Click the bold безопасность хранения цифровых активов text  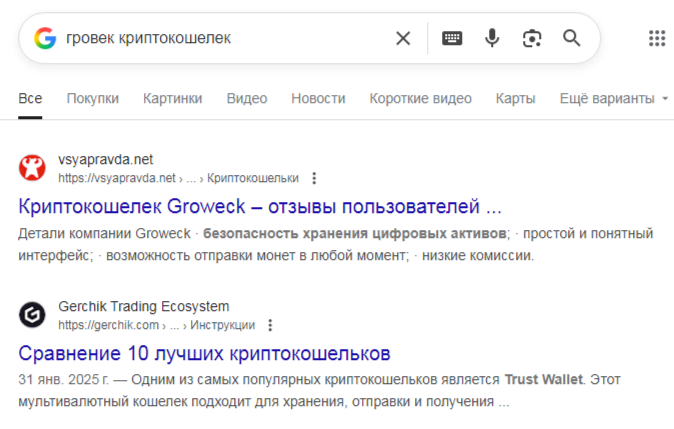[x=355, y=233]
